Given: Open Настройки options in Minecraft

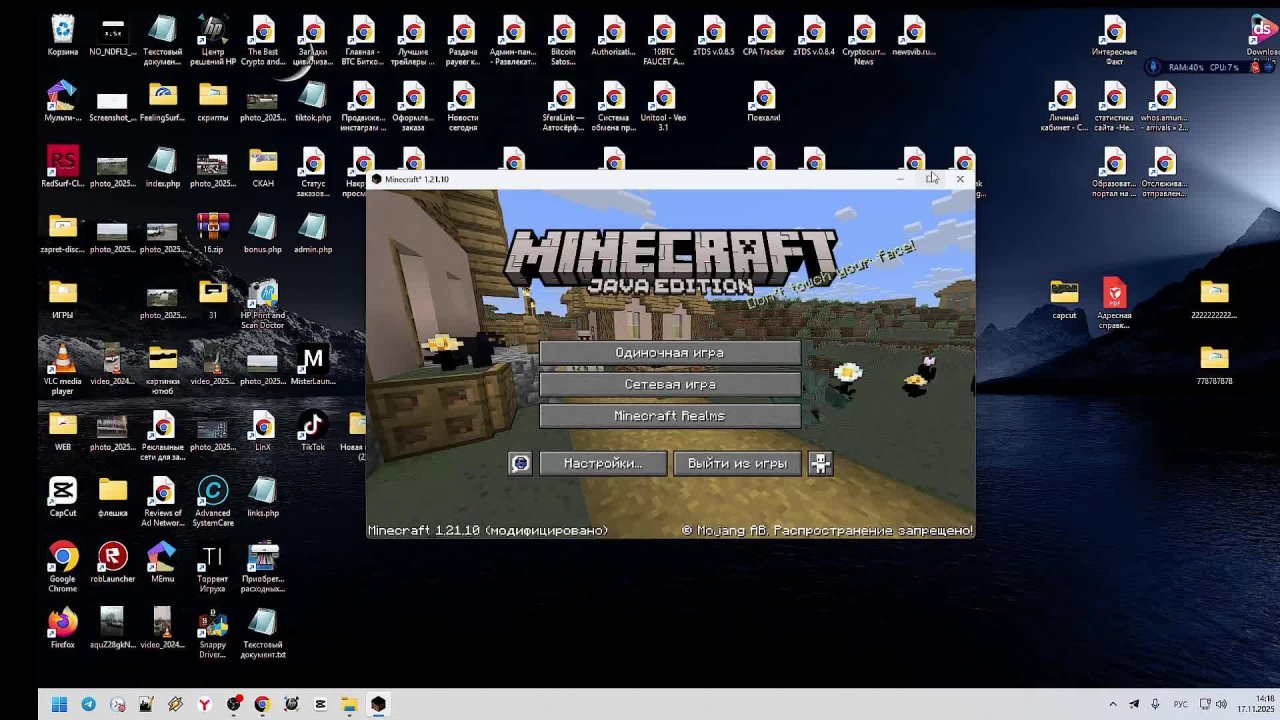Looking at the screenshot, I should pyautogui.click(x=602, y=464).
